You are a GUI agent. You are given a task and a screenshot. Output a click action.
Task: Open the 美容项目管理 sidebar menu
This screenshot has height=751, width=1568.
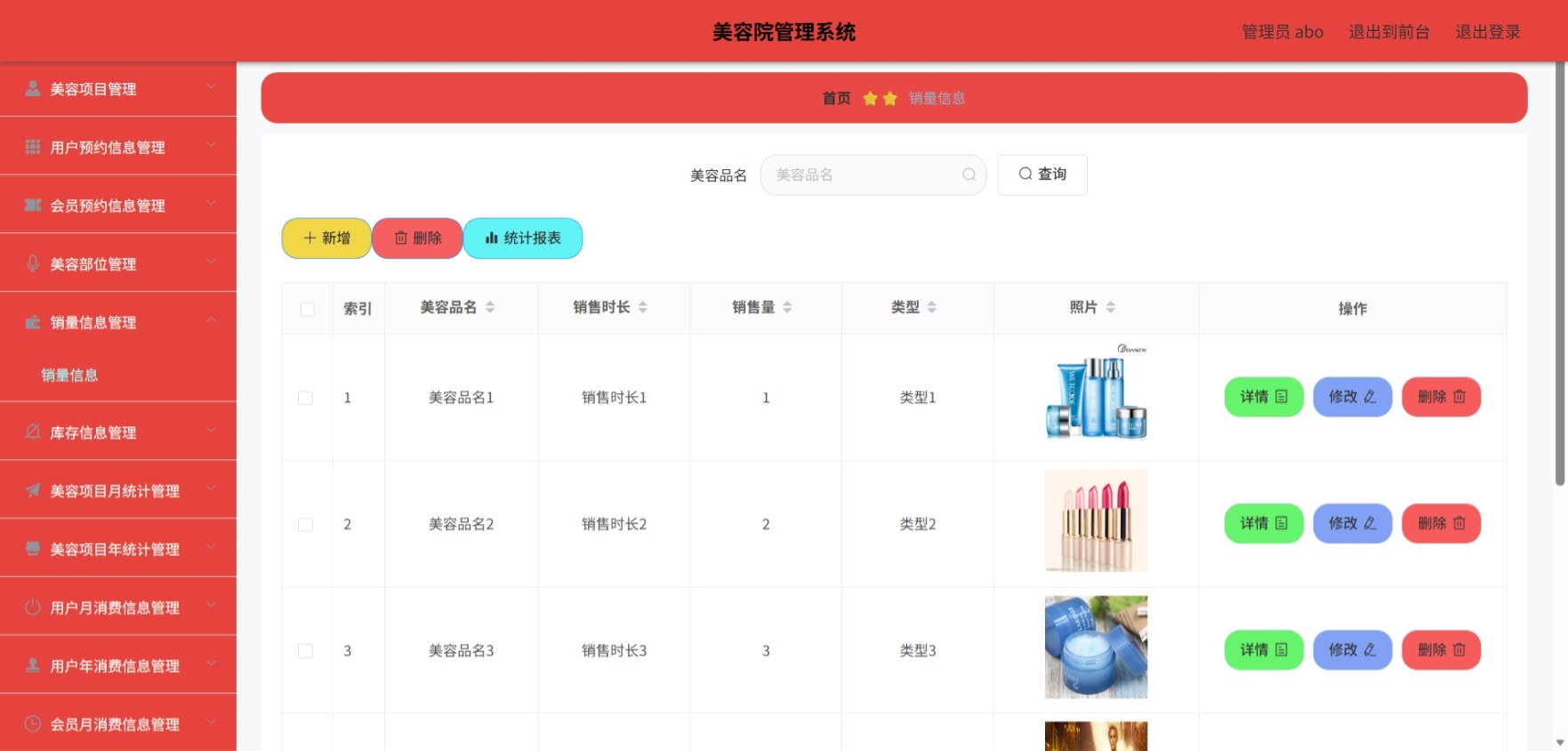pyautogui.click(x=118, y=88)
